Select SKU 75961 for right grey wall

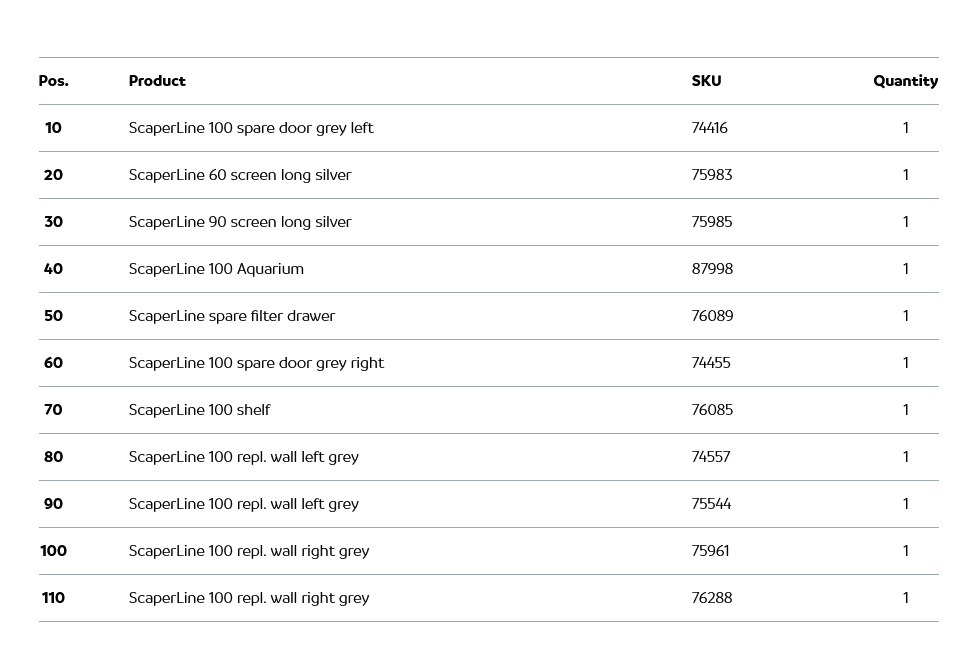click(x=710, y=551)
